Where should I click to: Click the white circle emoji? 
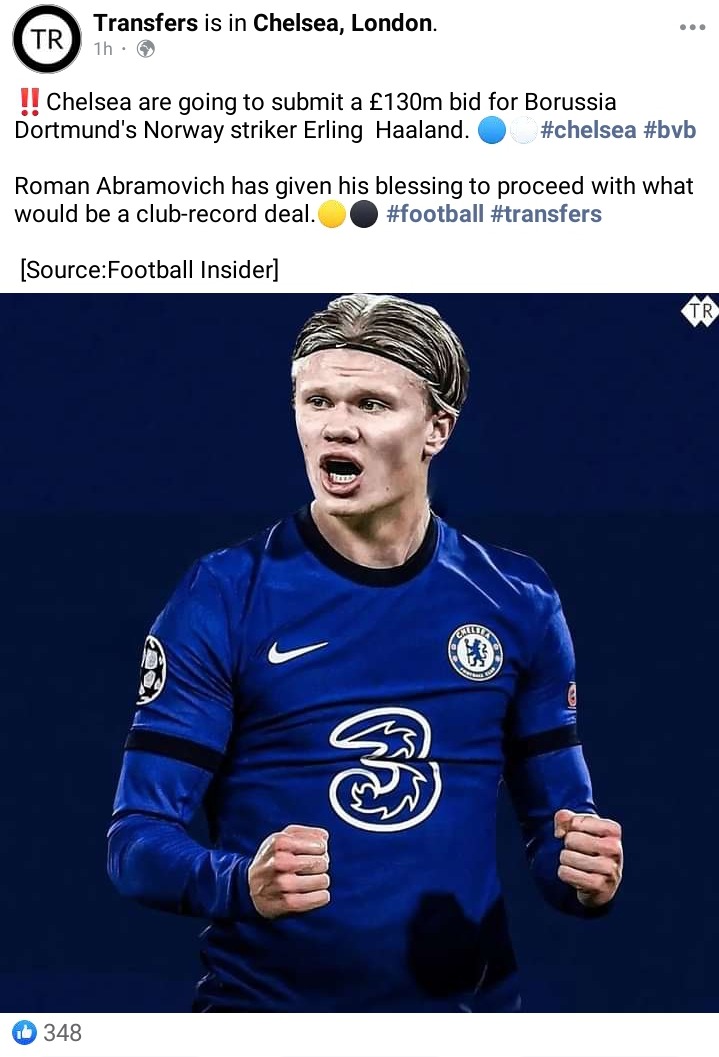tap(523, 130)
